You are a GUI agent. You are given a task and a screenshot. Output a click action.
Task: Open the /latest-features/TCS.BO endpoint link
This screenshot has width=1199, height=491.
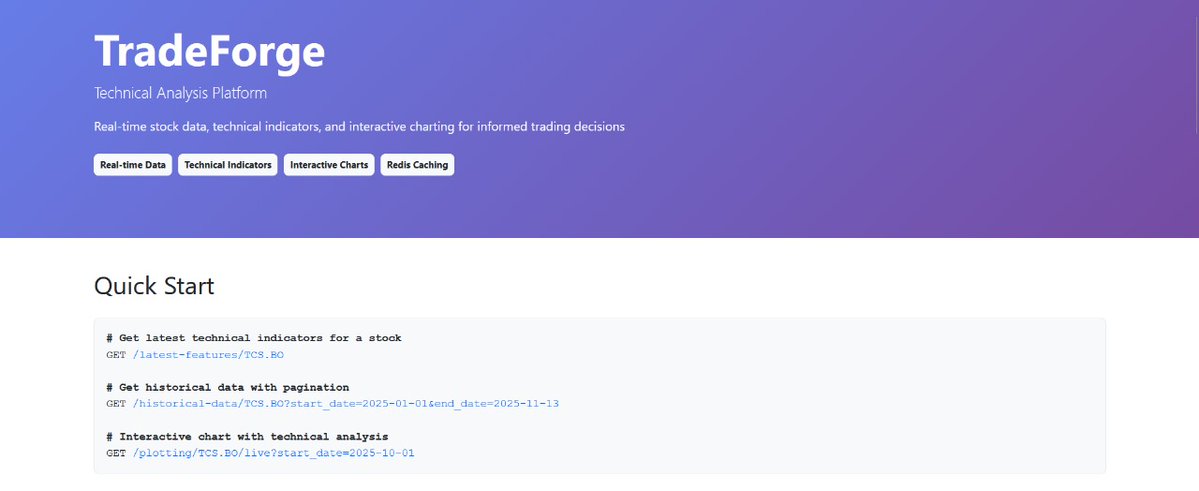coord(208,355)
